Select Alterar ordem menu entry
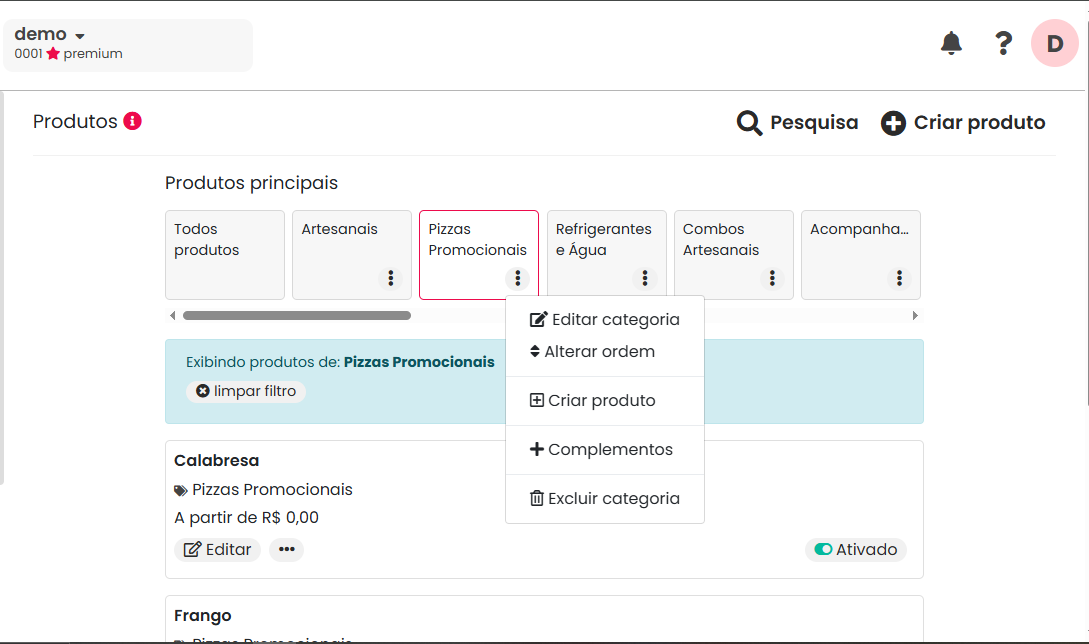The height and width of the screenshot is (644, 1089). [593, 352]
